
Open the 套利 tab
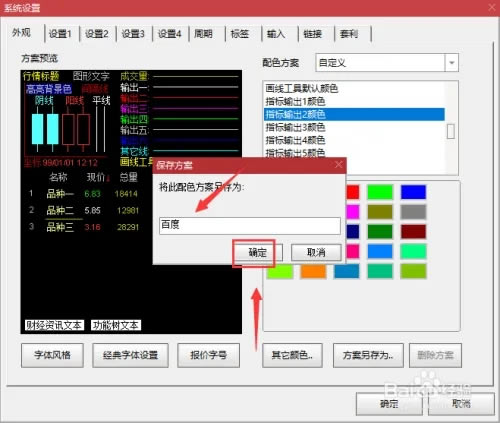(349, 34)
